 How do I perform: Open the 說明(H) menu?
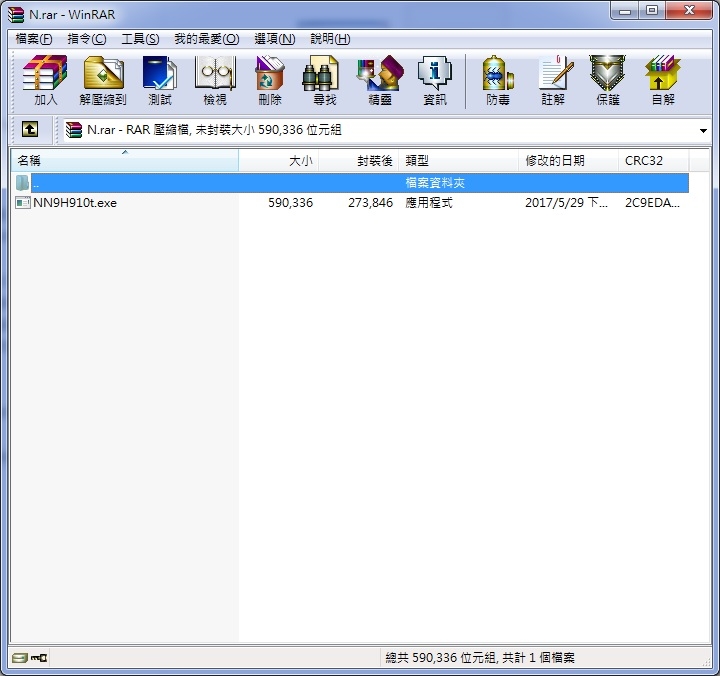pos(330,39)
